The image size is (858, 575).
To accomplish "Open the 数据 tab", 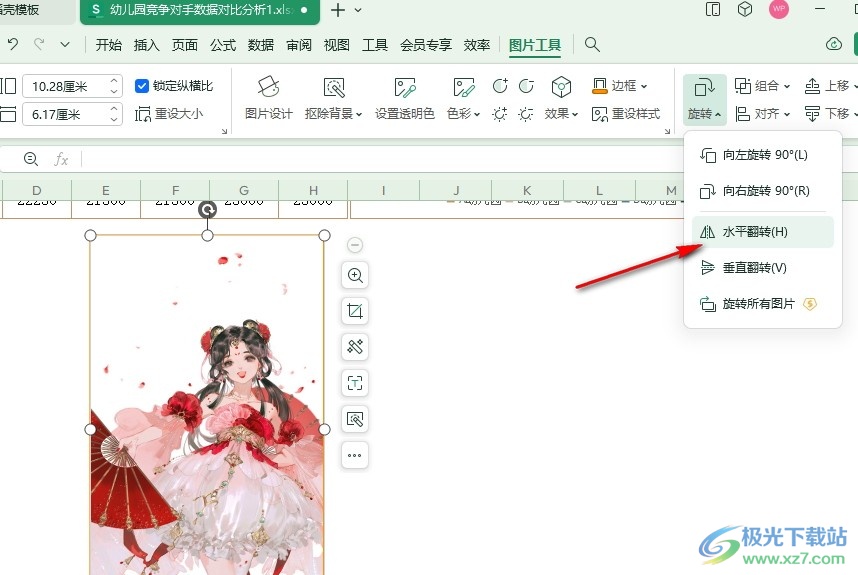I will coord(260,45).
